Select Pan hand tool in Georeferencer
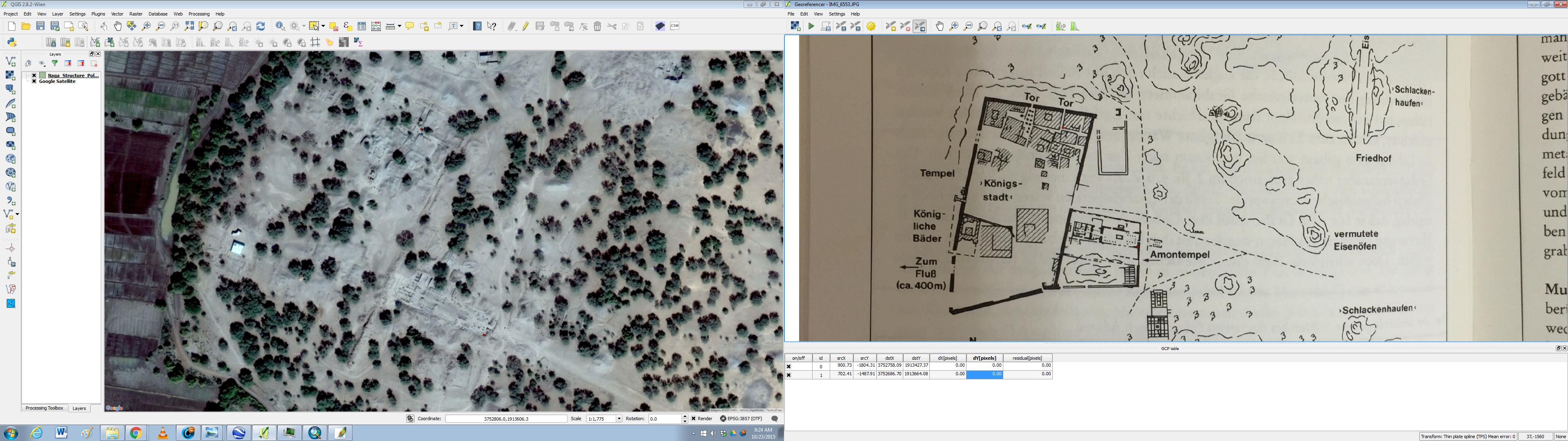 coord(940,26)
